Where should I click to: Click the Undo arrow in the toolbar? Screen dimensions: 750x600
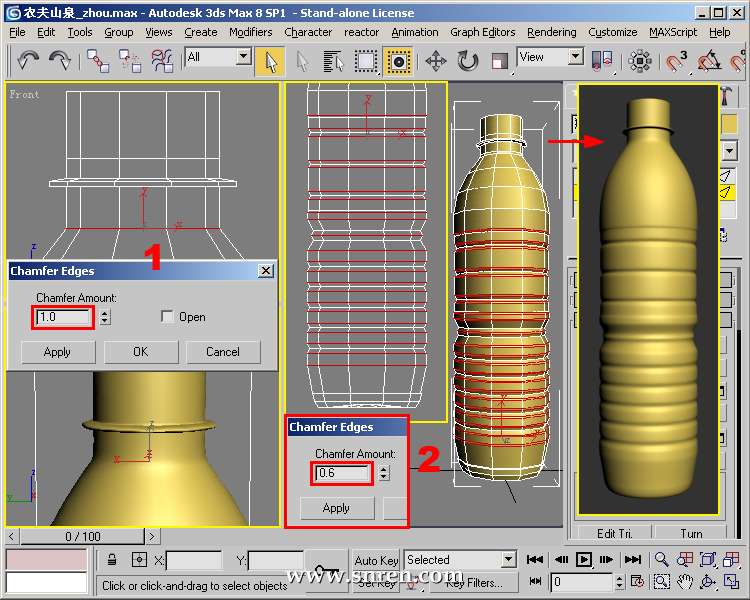coord(28,61)
